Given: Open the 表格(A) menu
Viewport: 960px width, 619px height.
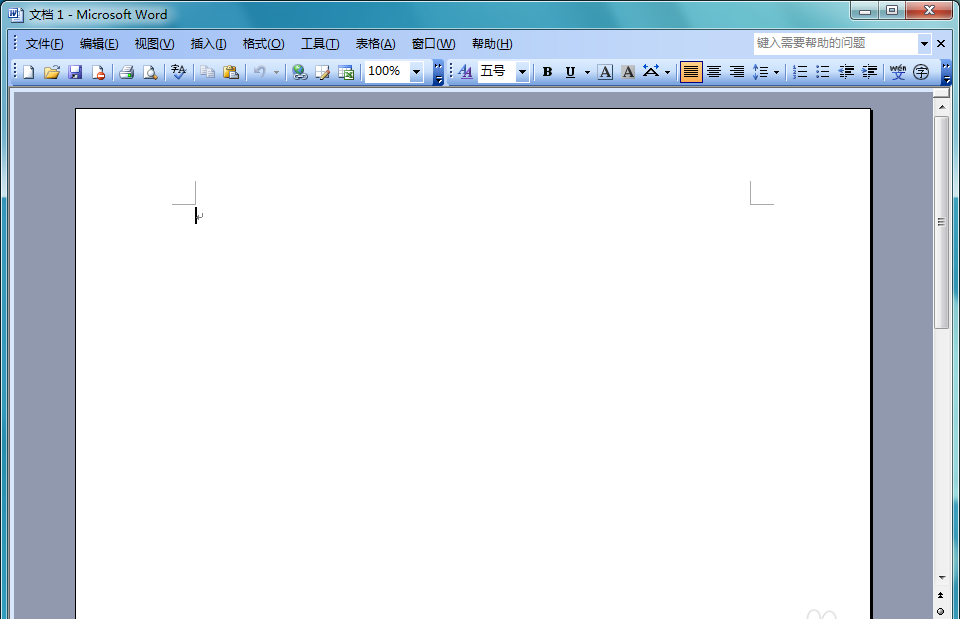Looking at the screenshot, I should click(x=375, y=44).
